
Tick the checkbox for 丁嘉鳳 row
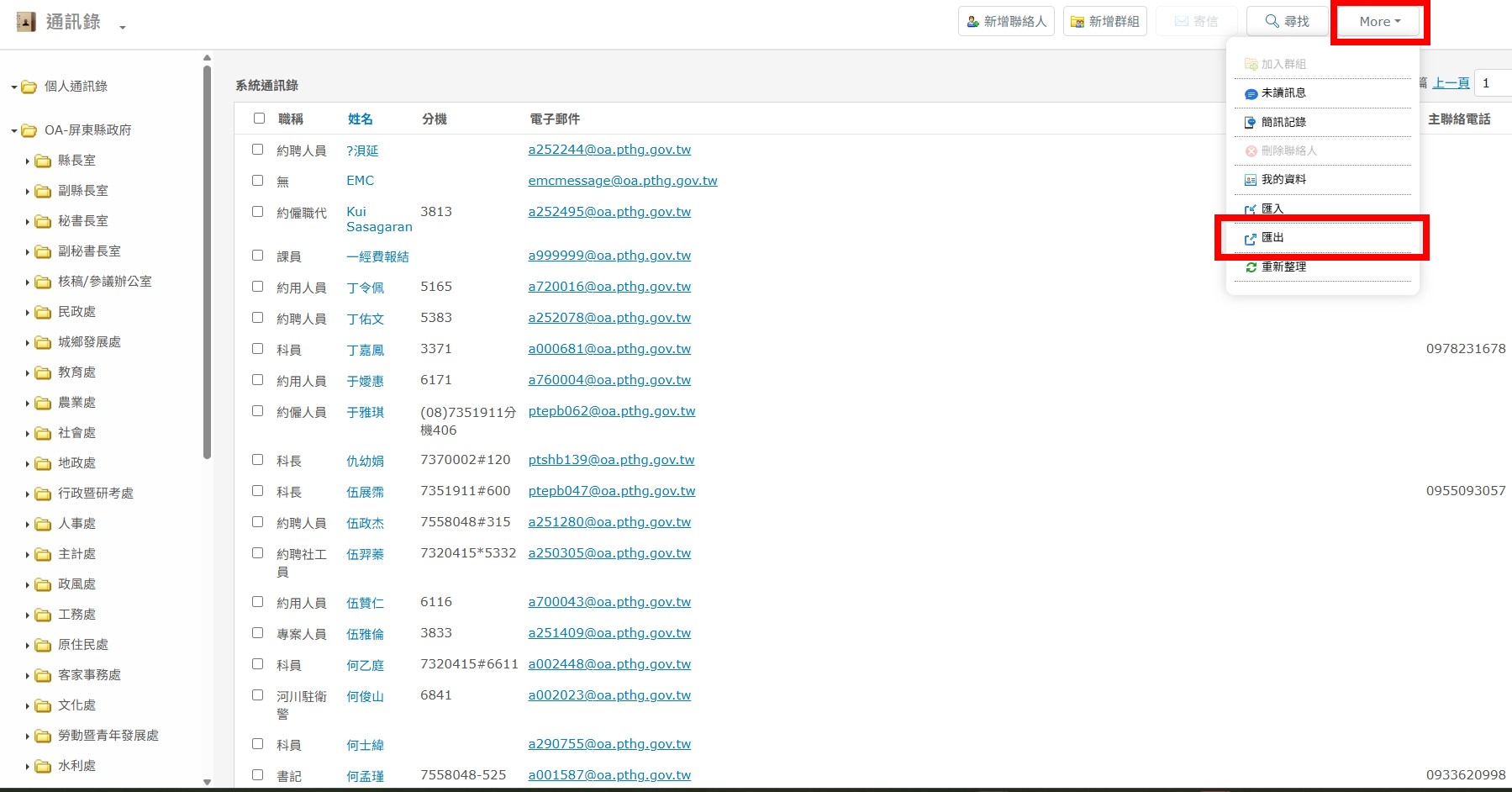(x=258, y=348)
